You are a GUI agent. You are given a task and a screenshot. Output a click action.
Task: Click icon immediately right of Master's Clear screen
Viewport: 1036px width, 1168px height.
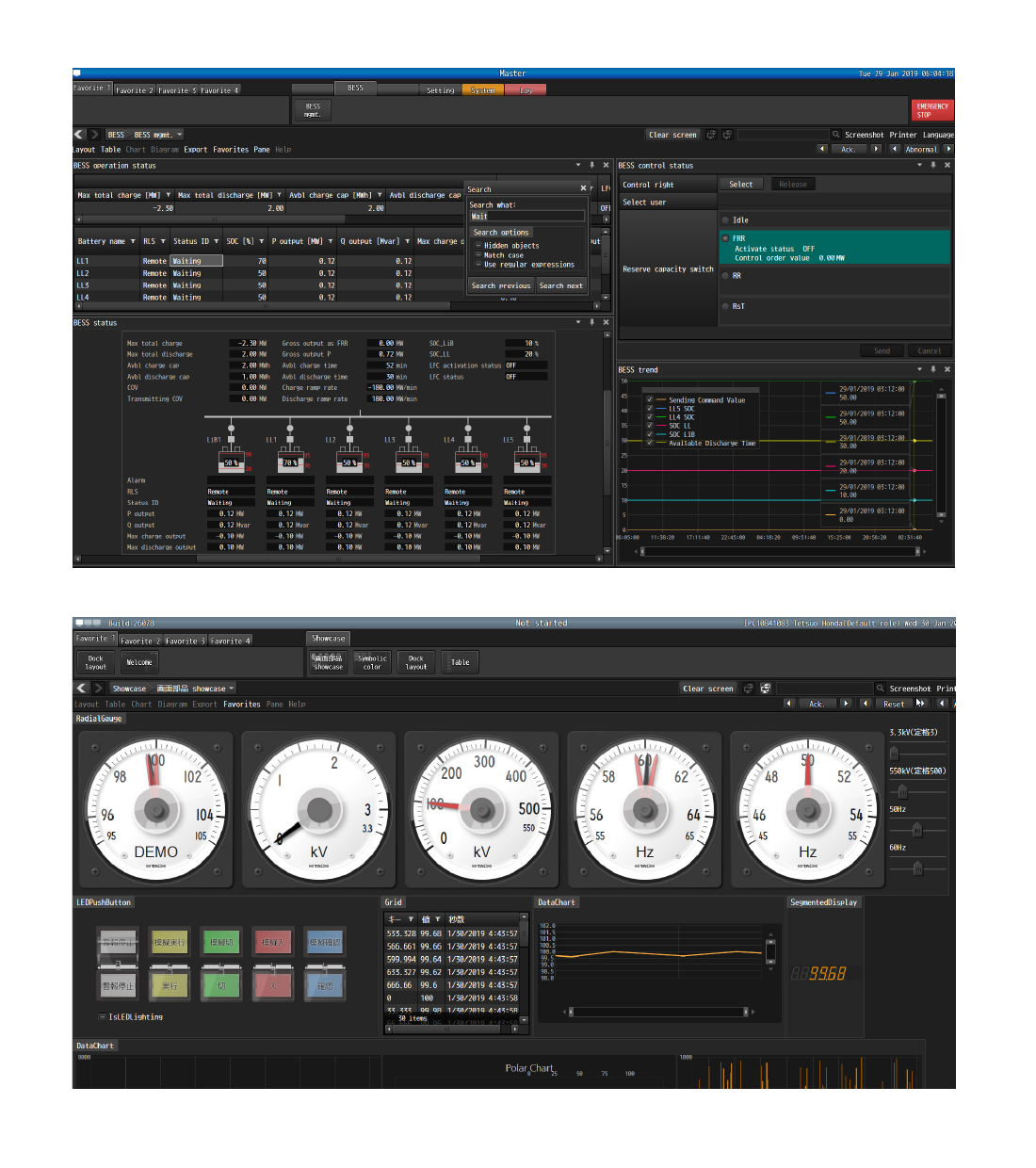tap(711, 135)
